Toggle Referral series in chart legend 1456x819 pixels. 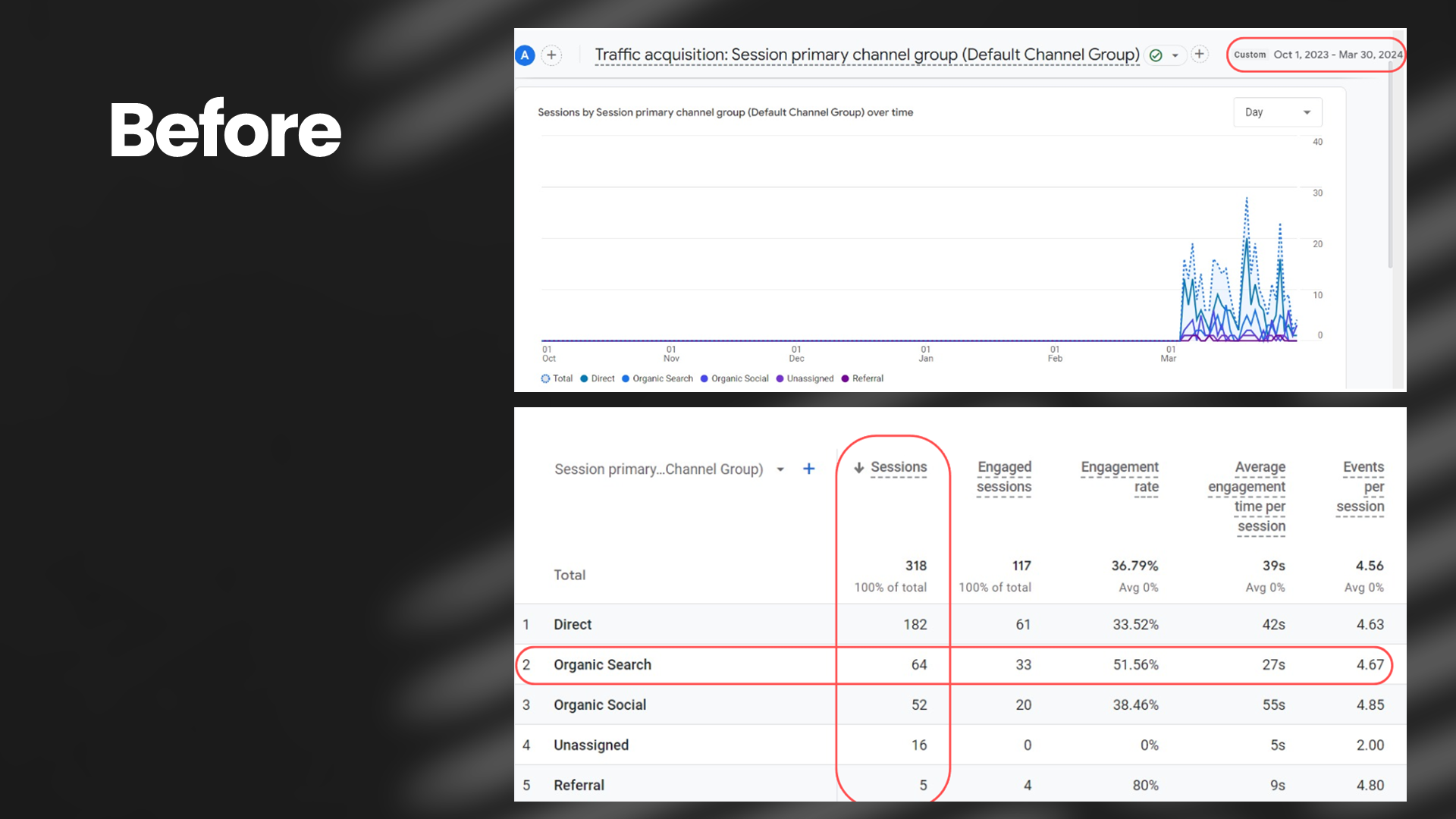pyautogui.click(x=863, y=378)
